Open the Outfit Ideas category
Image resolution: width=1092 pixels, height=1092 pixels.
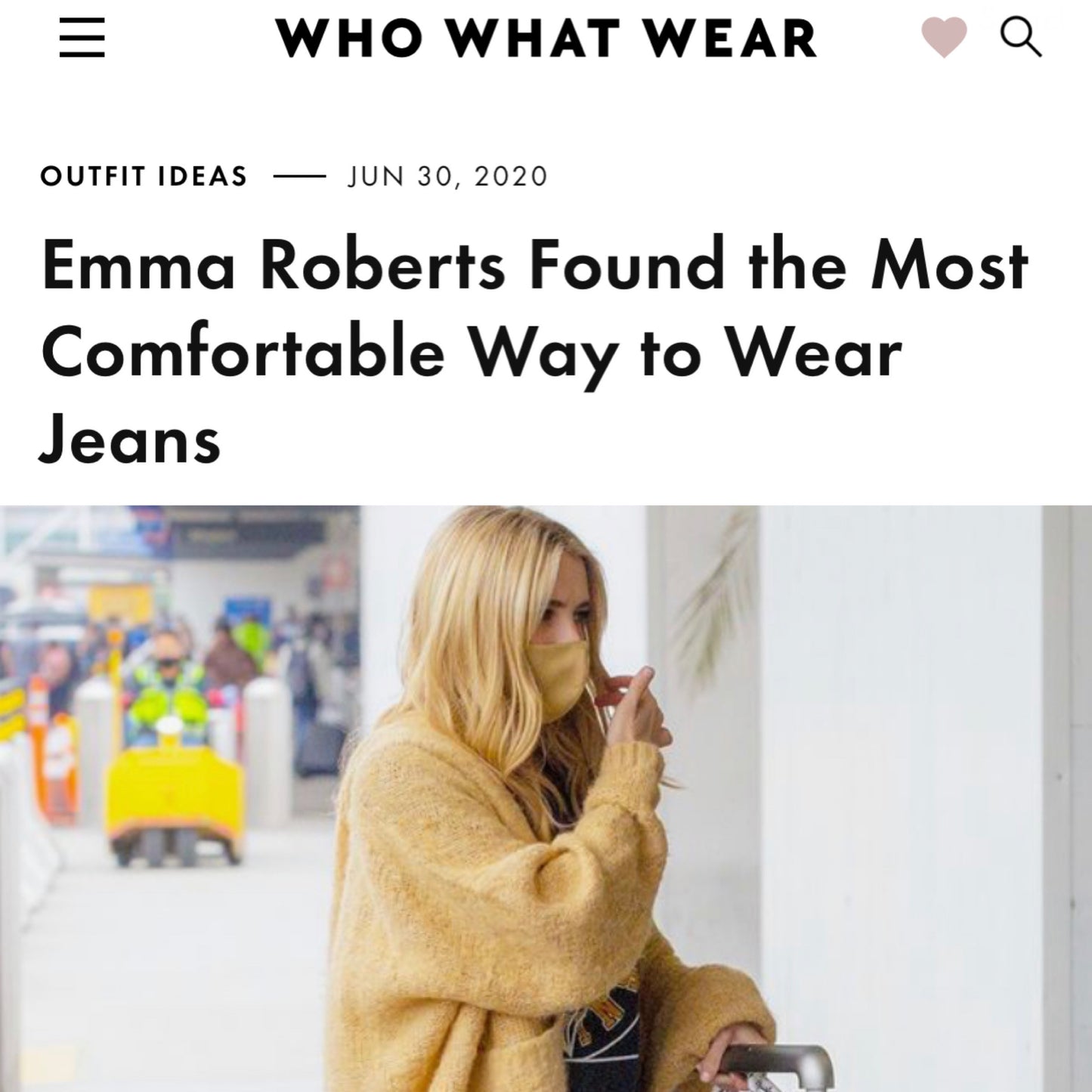click(144, 176)
